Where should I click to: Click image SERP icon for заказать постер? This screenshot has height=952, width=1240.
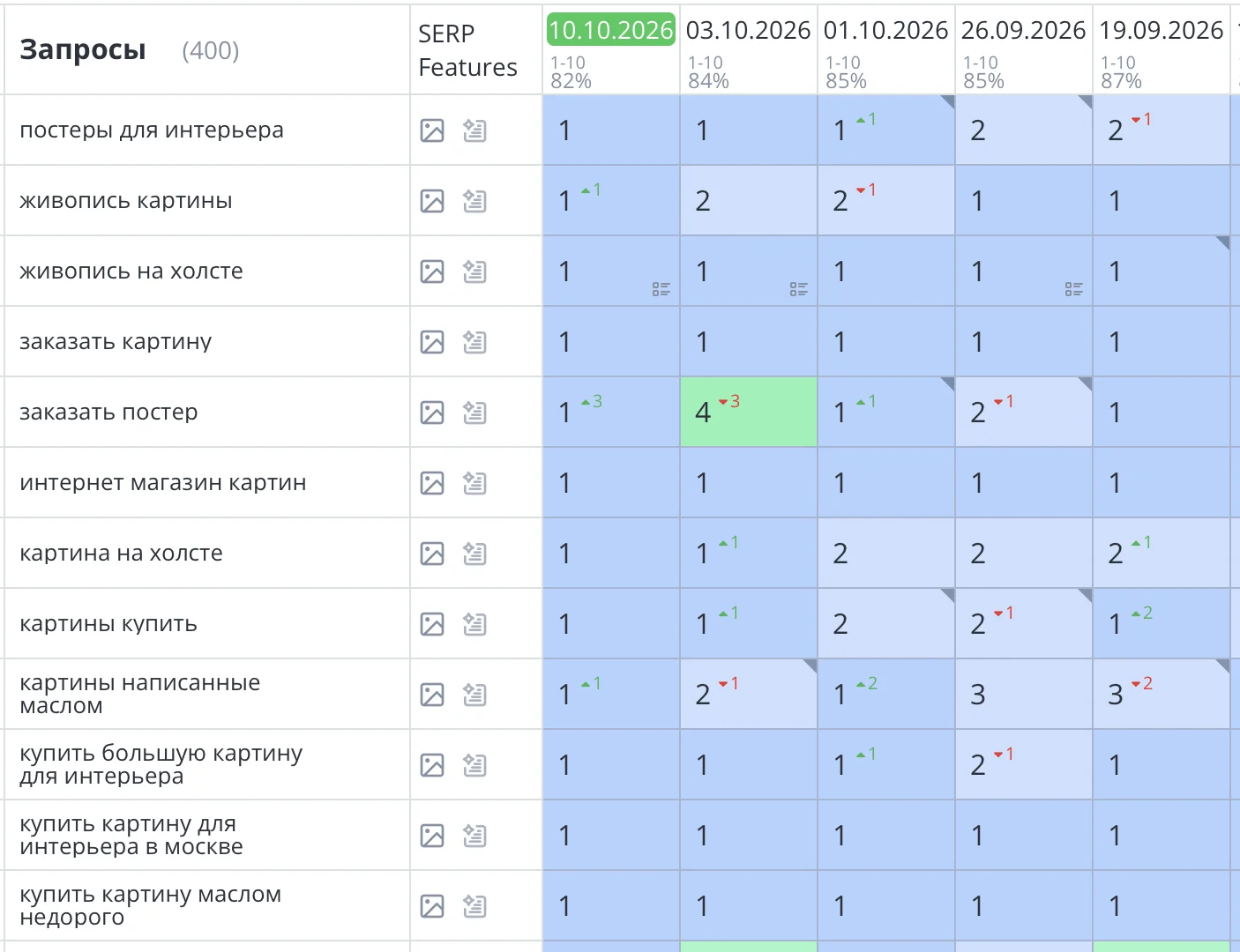click(432, 413)
